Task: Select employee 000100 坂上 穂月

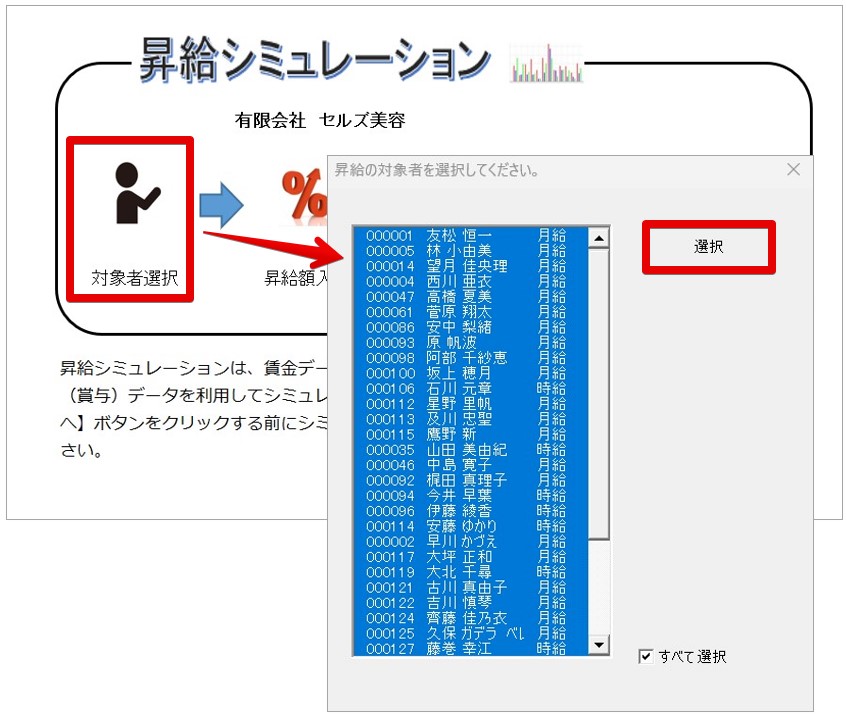Action: coord(470,373)
